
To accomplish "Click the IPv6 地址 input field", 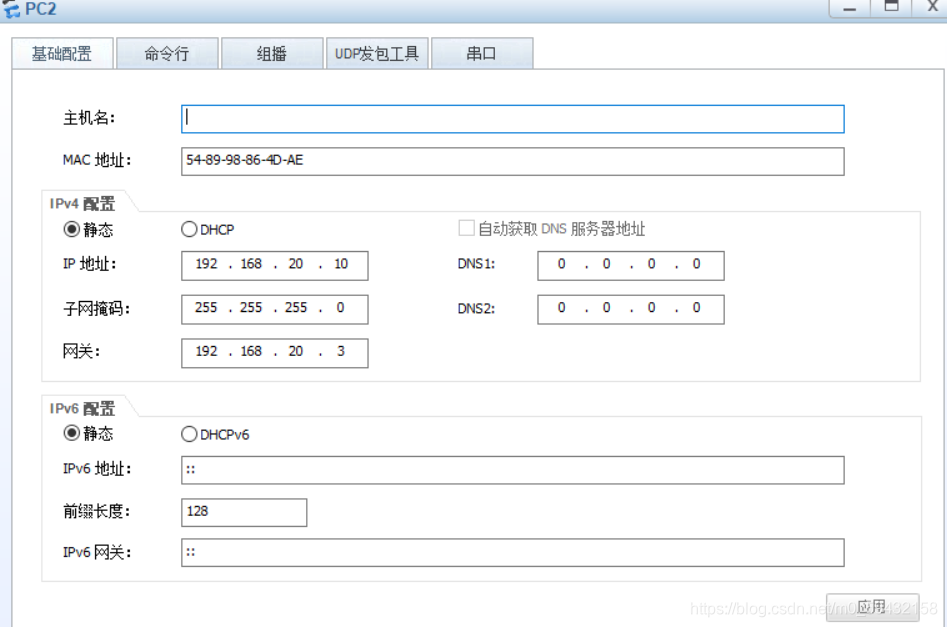I will (513, 470).
